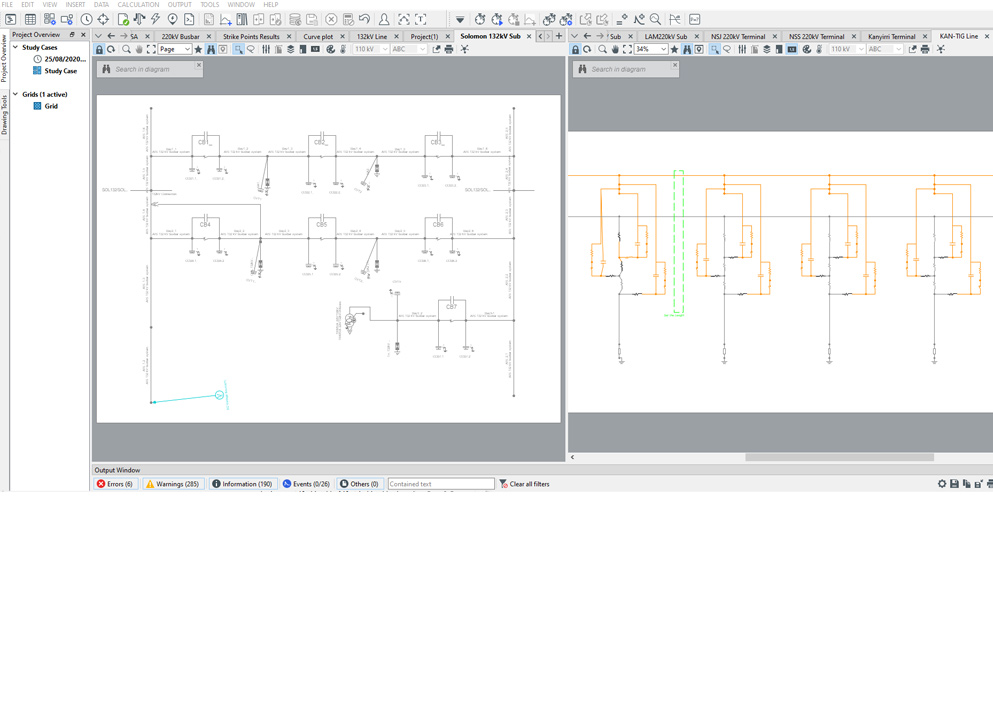Image resolution: width=993 pixels, height=712 pixels.
Task: Collapse the Study Cases tree node
Action: pos(15,47)
